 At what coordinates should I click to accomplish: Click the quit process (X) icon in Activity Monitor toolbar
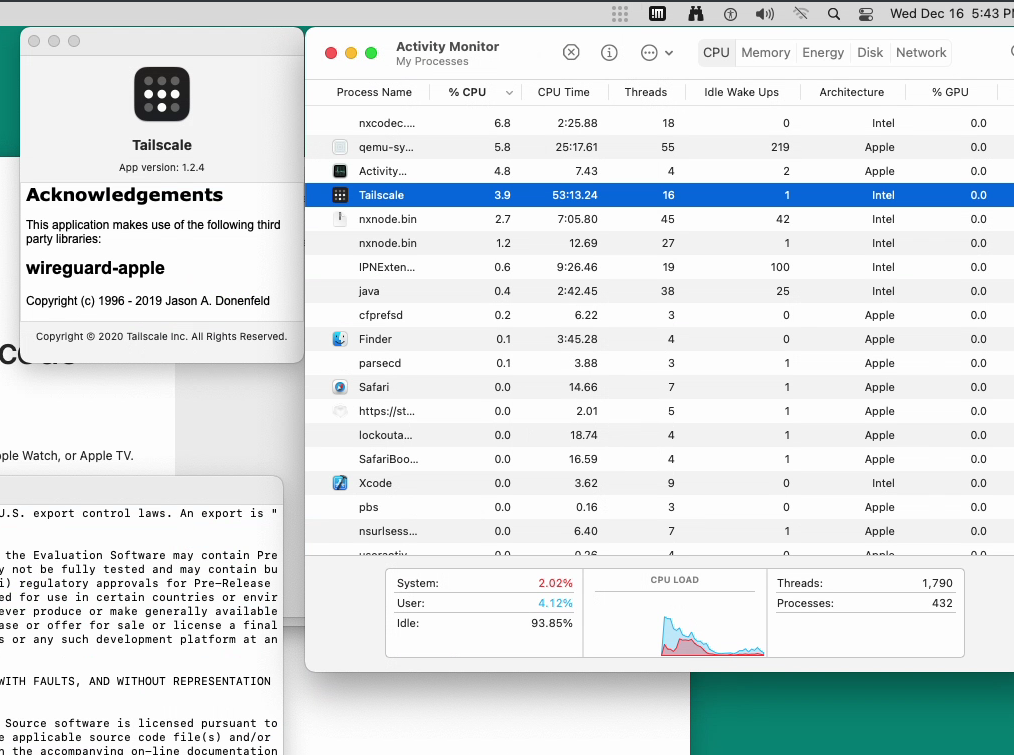click(x=571, y=52)
